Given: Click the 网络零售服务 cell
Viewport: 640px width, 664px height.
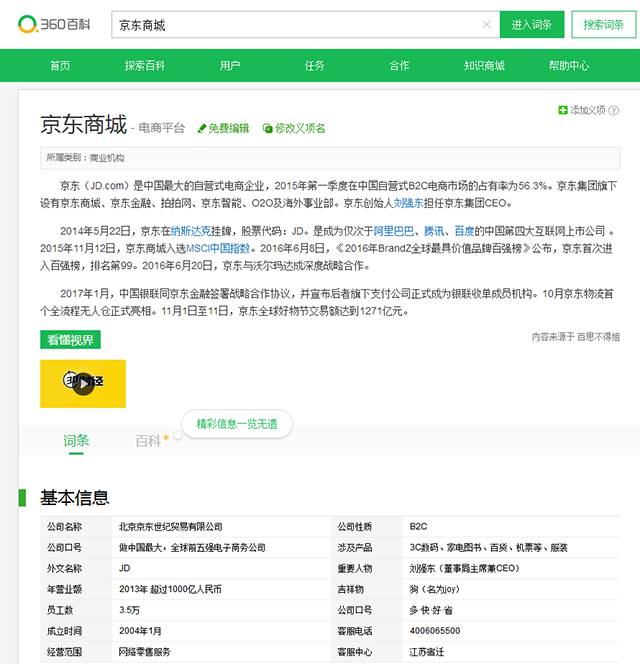Looking at the screenshot, I should pos(144,652).
